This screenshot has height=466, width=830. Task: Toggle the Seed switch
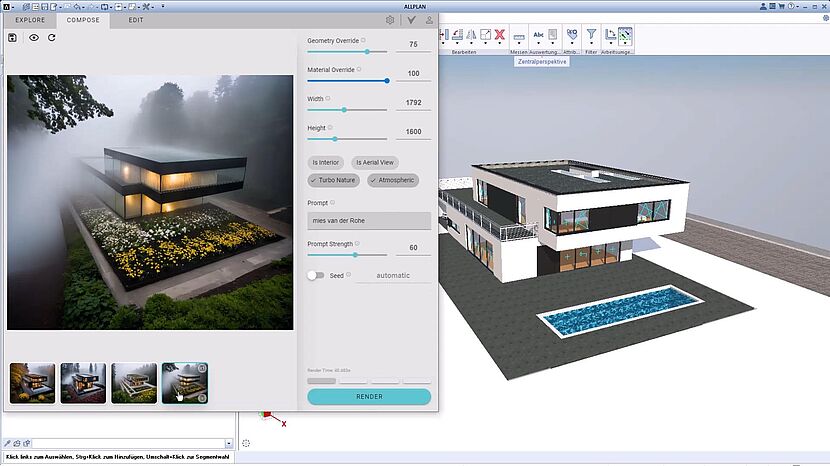click(x=316, y=275)
